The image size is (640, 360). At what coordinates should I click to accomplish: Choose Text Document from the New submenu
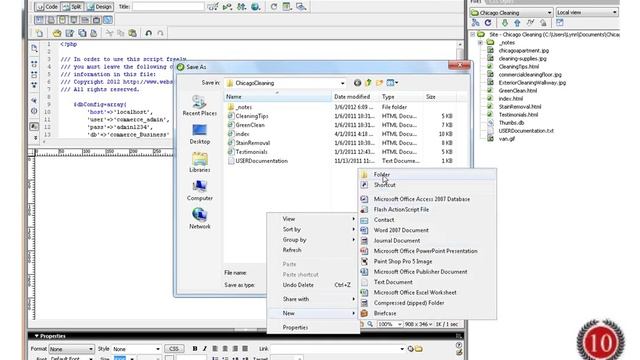click(427, 282)
